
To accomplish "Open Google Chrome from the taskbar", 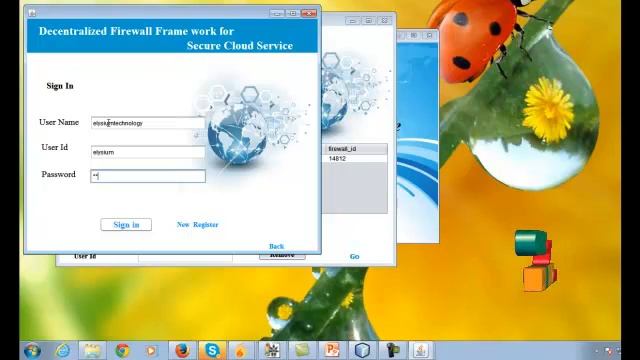I will (x=122, y=351).
